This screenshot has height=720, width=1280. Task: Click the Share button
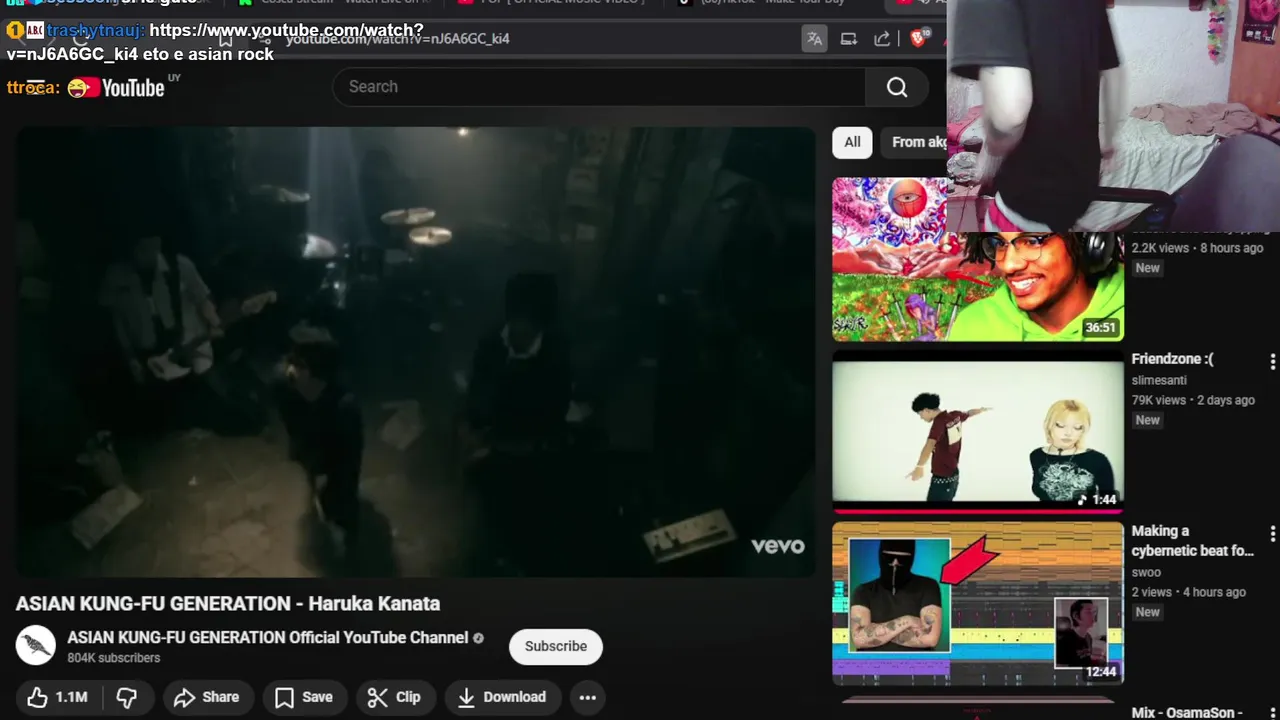pyautogui.click(x=207, y=697)
